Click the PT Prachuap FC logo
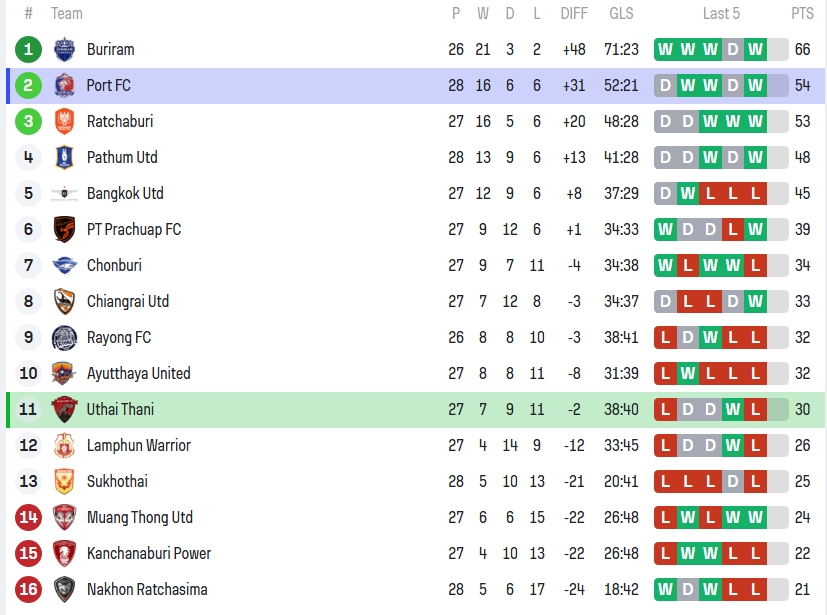 [64, 229]
